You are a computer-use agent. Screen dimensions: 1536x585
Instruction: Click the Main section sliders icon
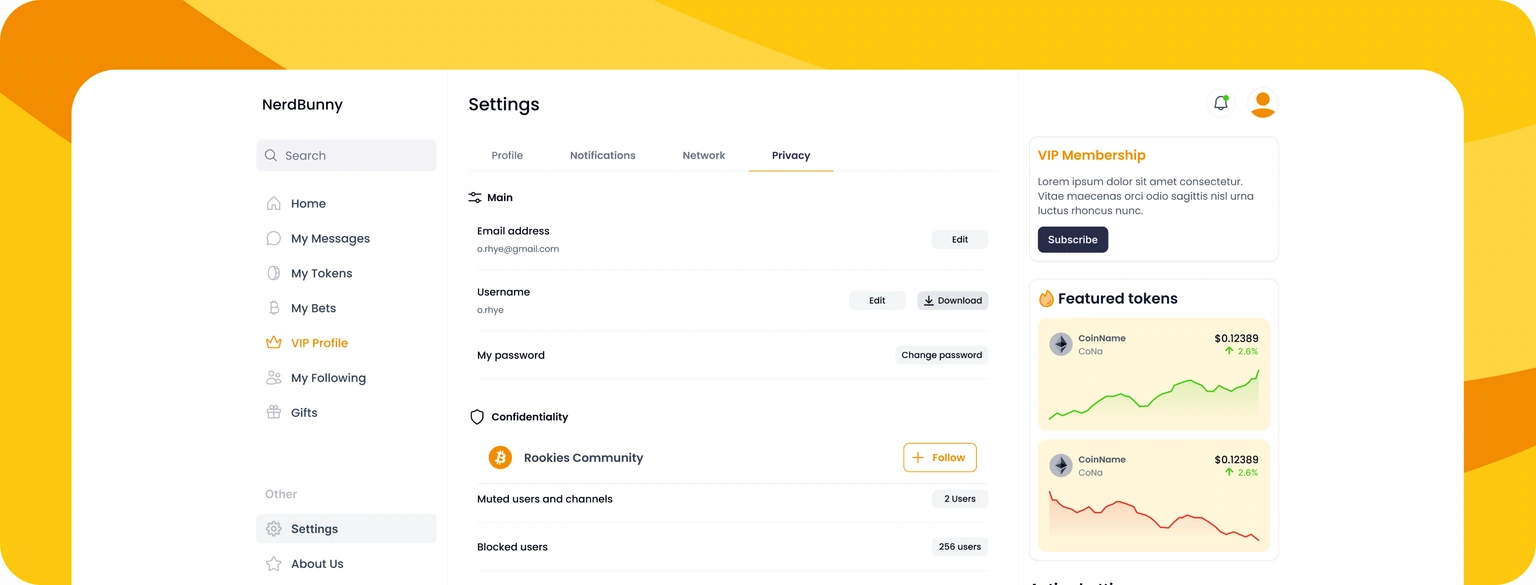click(x=475, y=198)
